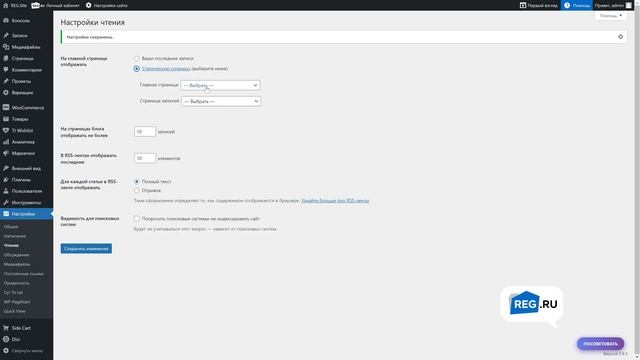
Task: Open the current Чтение submenu item
Action: [x=11, y=245]
